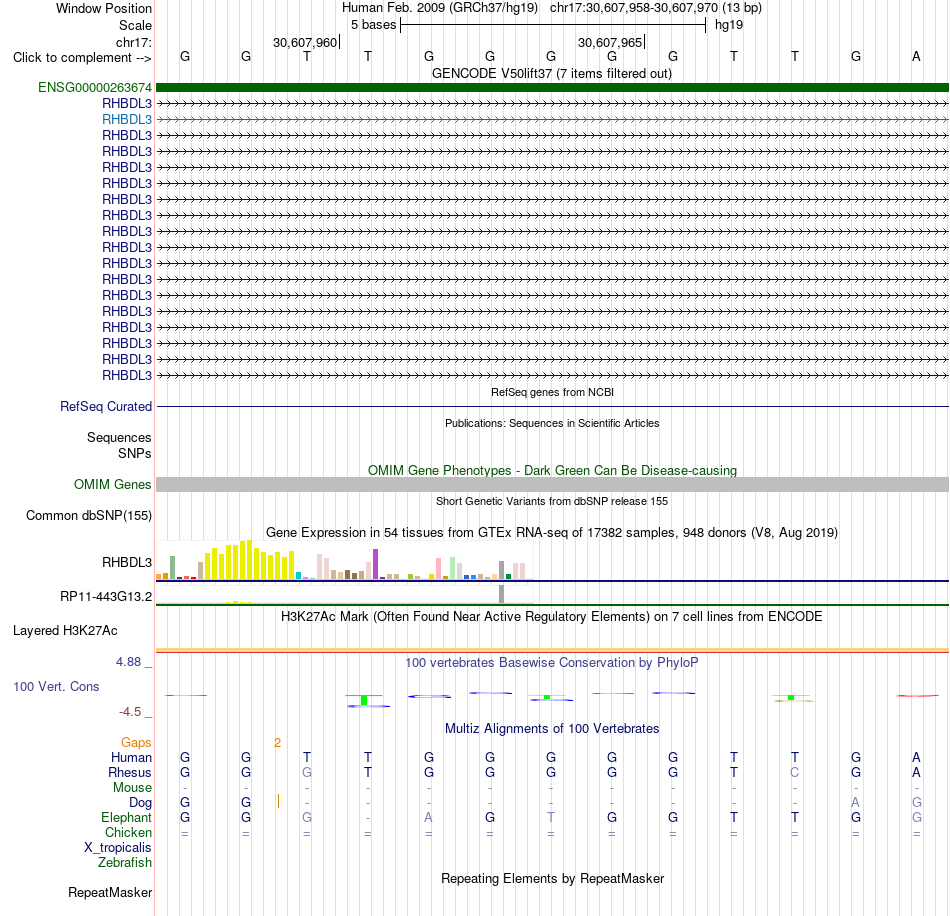Click the Elephant species label
Image resolution: width=950 pixels, height=916 pixels.
coord(126,818)
